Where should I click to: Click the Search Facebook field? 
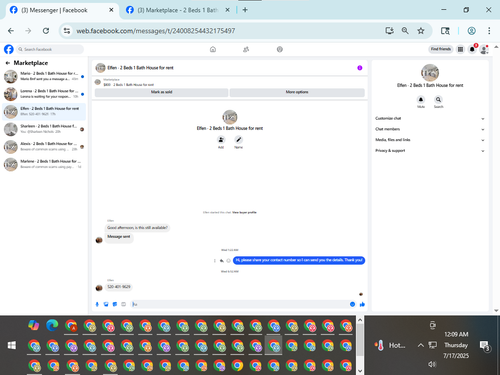pyautogui.click(x=50, y=49)
